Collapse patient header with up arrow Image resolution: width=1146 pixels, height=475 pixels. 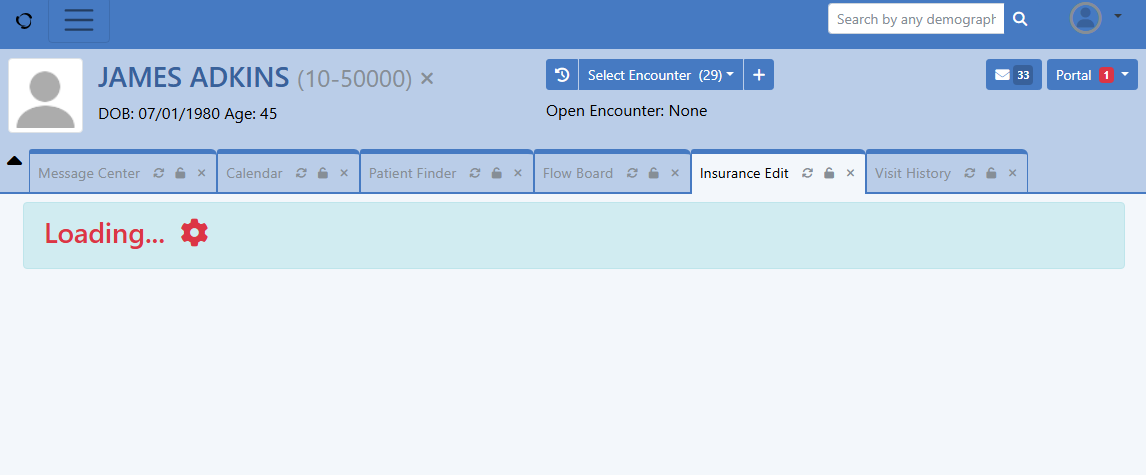tap(15, 160)
